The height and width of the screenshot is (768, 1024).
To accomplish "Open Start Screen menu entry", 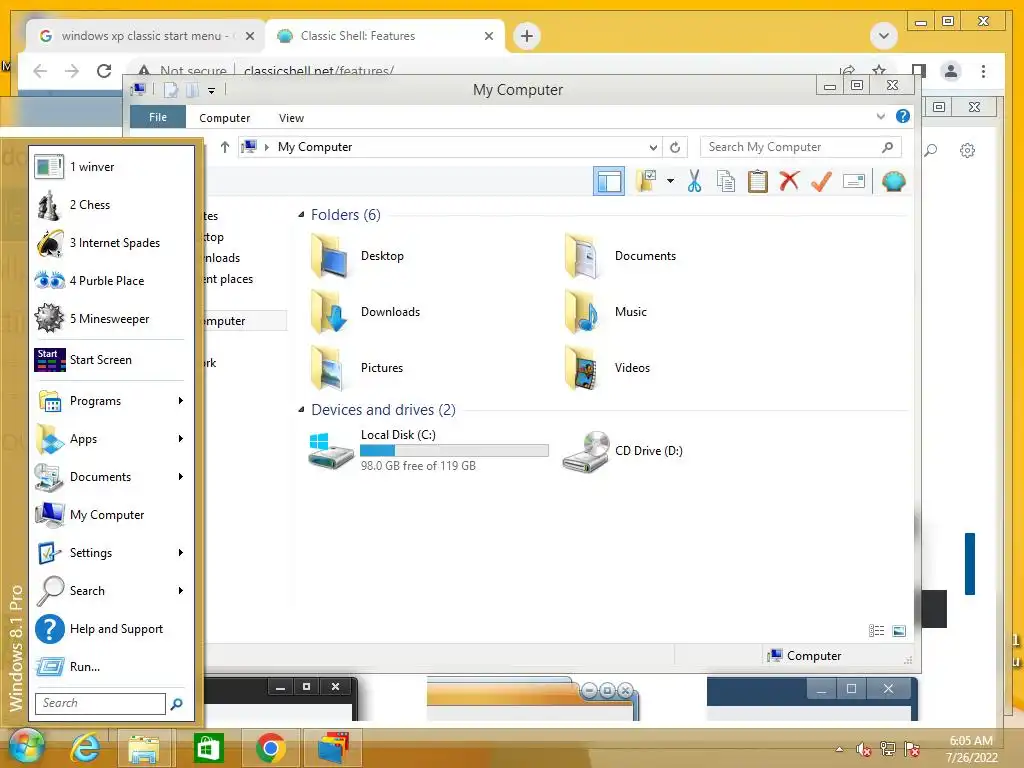I will (112, 360).
